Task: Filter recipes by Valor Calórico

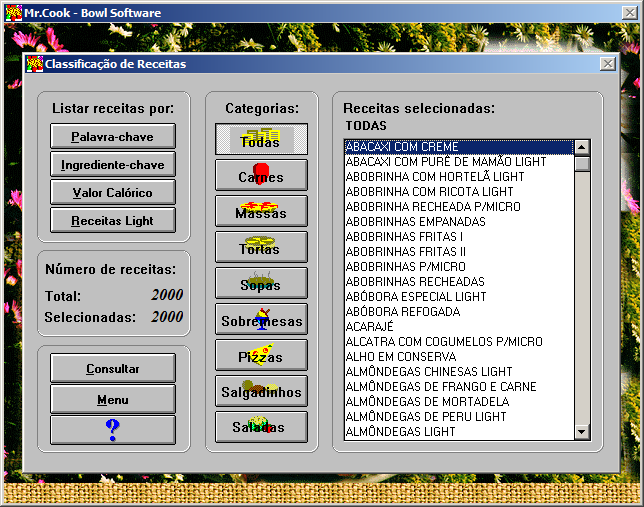Action: pos(113,192)
